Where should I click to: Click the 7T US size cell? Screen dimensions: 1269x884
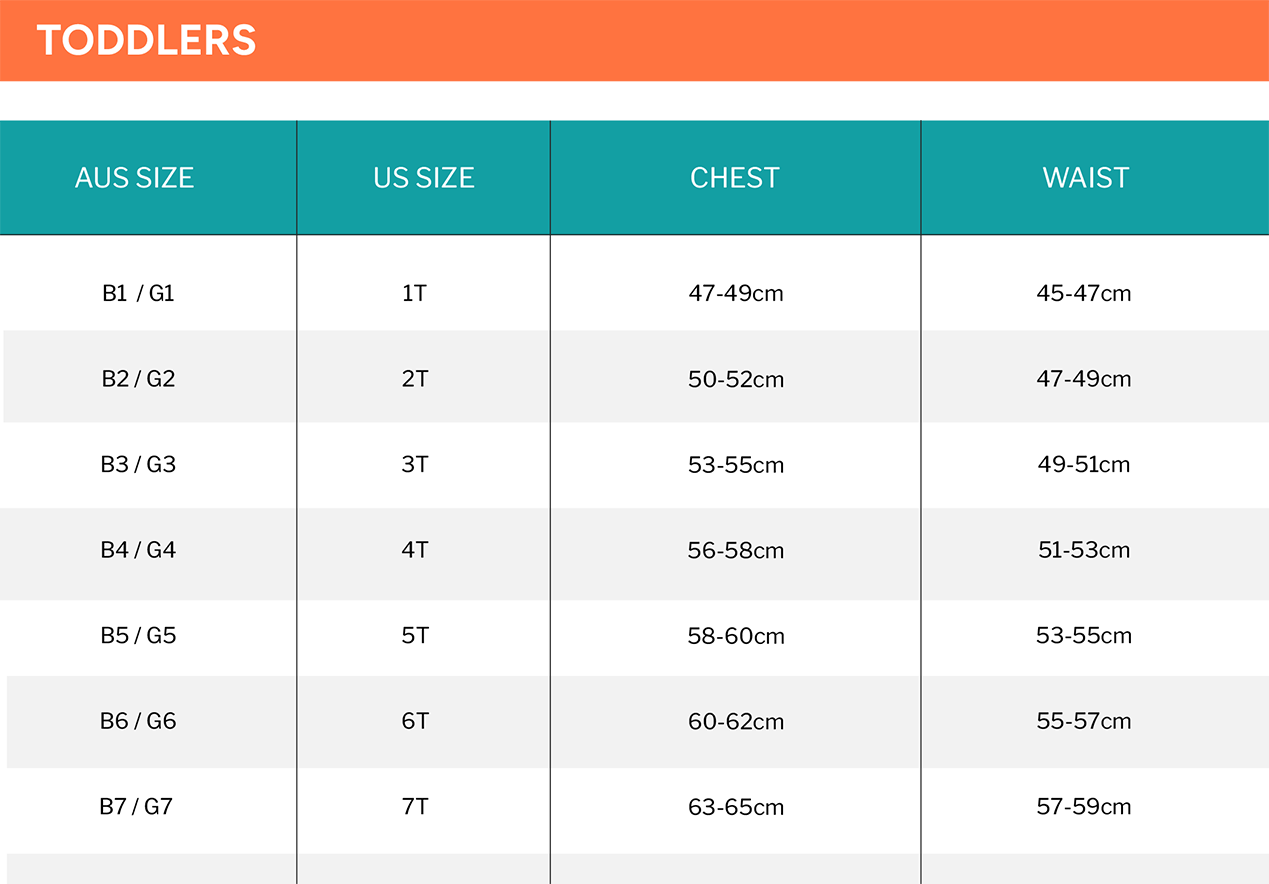[415, 807]
